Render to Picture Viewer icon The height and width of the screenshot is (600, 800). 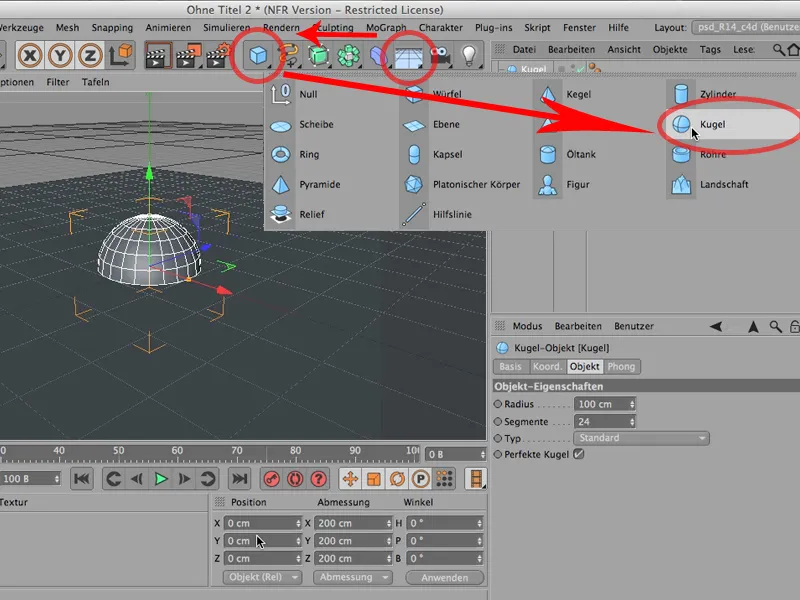[189, 55]
